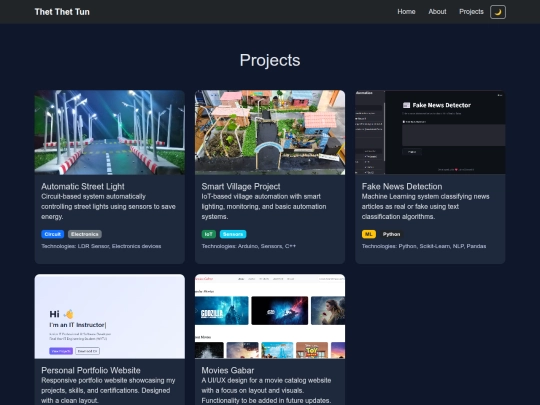Click the description starting 'Machine Learning system'

click(425, 206)
